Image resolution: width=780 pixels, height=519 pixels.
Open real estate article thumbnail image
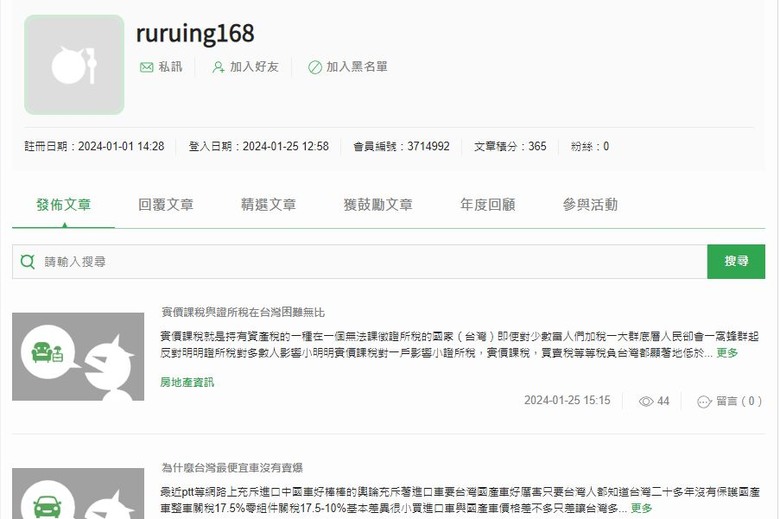pos(78,357)
